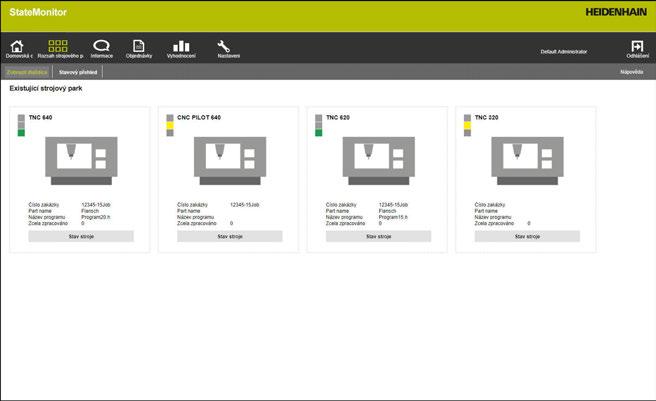
Task: Select the machine park grid icon
Action: 58,46
